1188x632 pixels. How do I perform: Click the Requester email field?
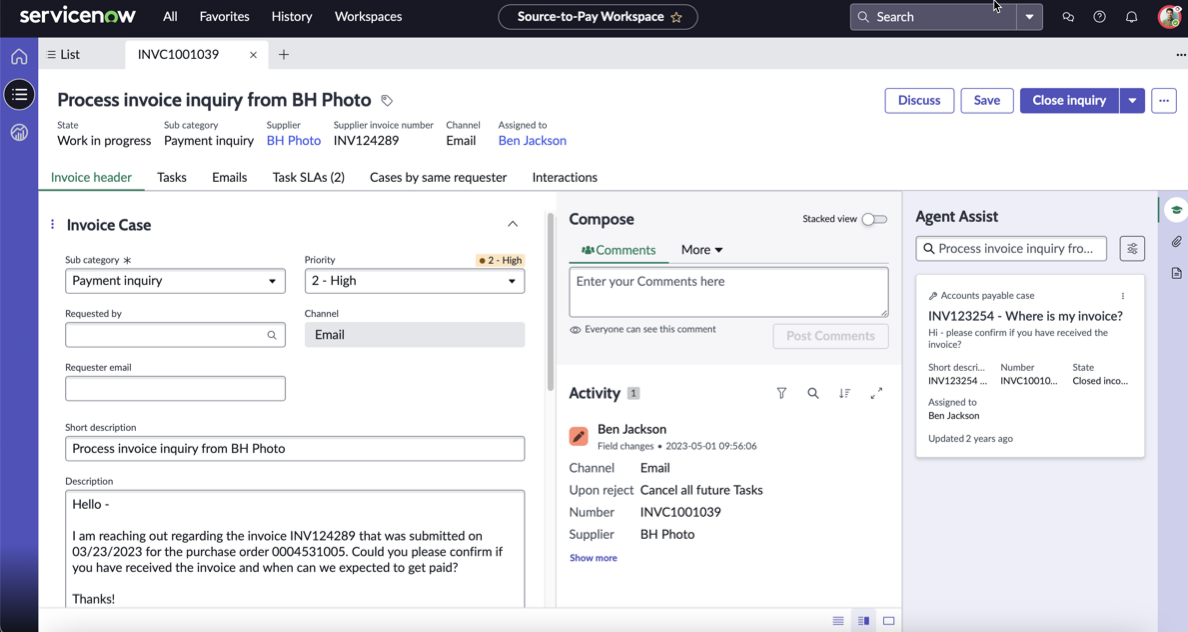[175, 389]
